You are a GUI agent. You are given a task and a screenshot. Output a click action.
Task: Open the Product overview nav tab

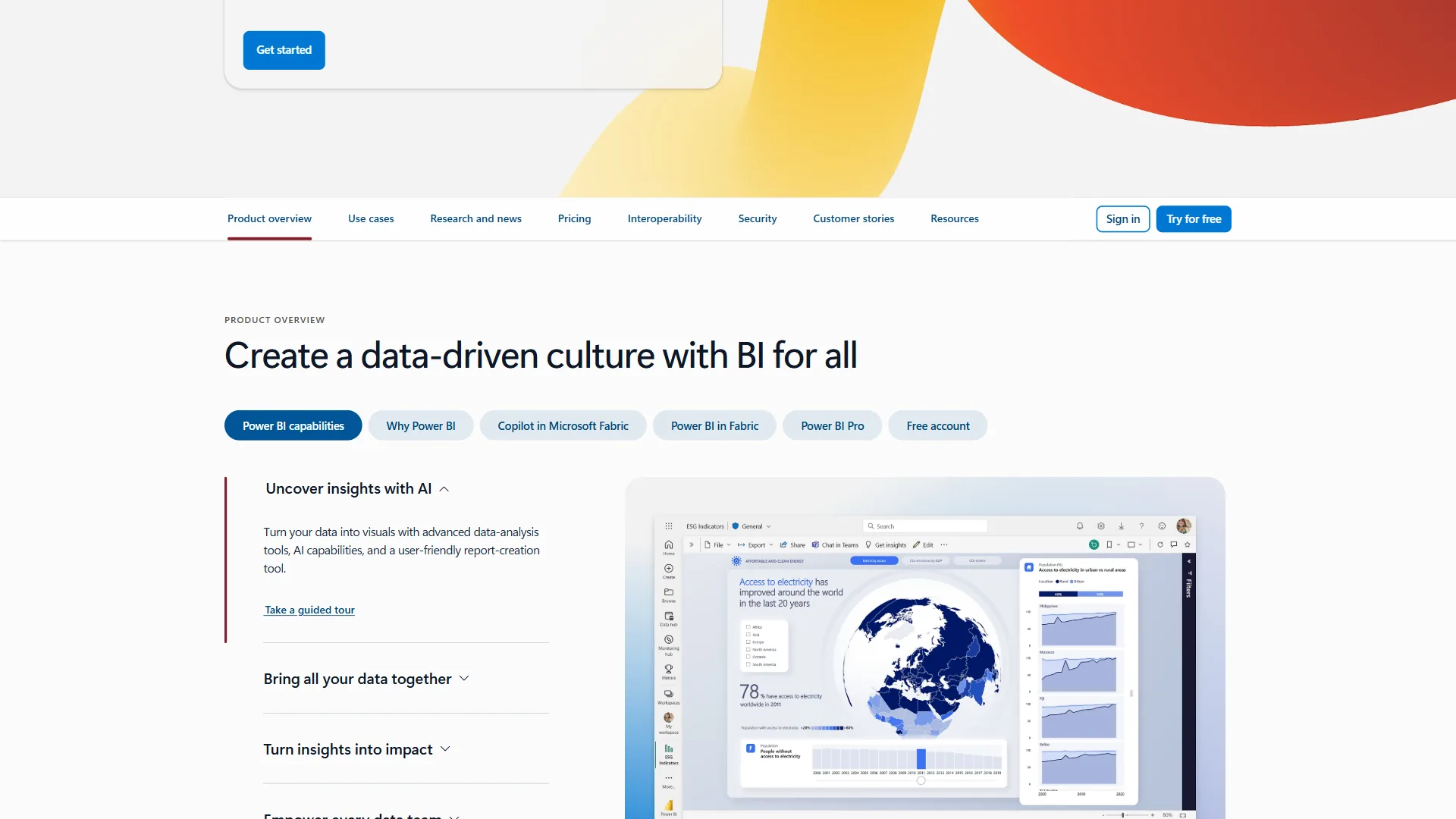269,218
